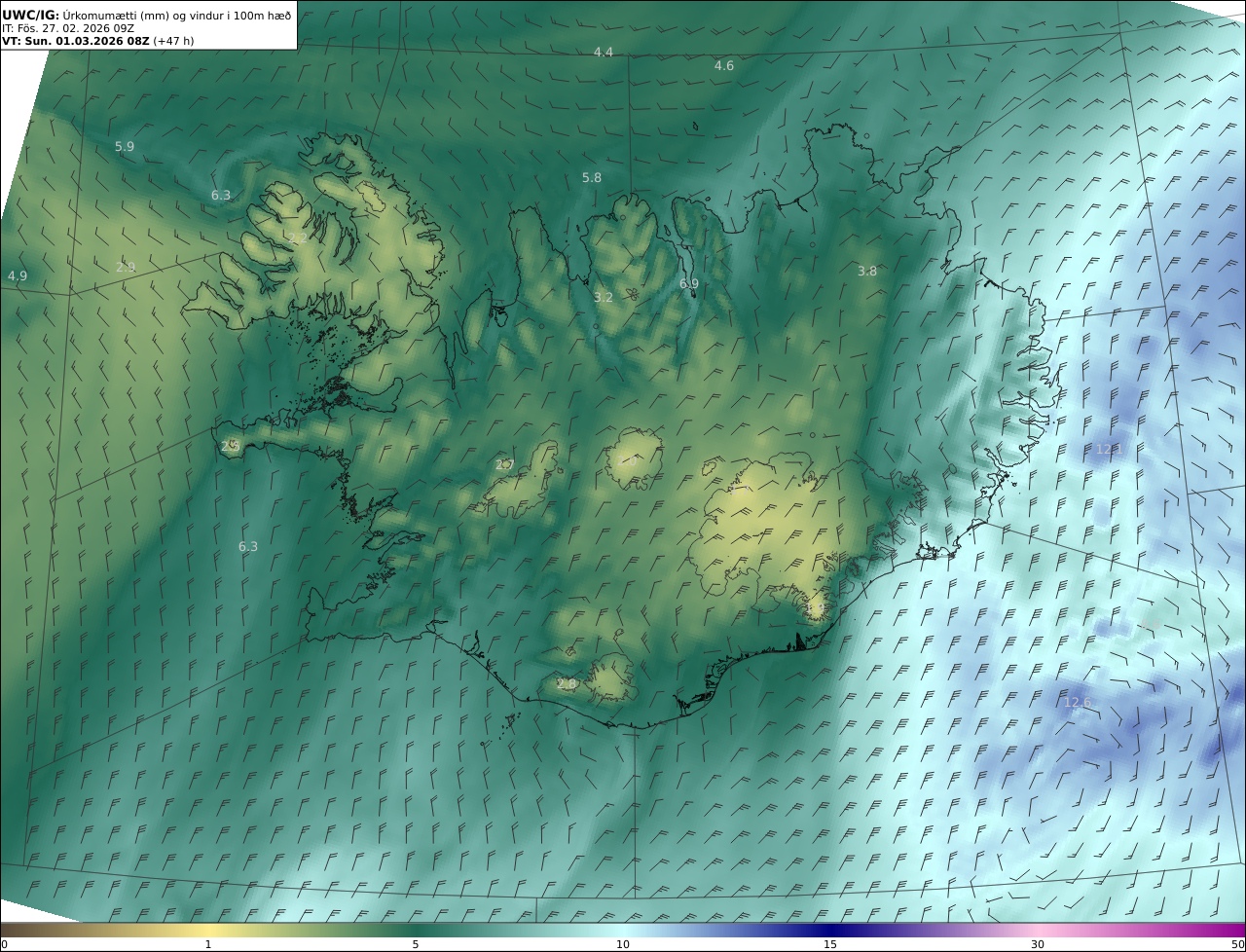Click the 2.7 value label on the map
Image resolution: width=1246 pixels, height=952 pixels.
tap(504, 464)
